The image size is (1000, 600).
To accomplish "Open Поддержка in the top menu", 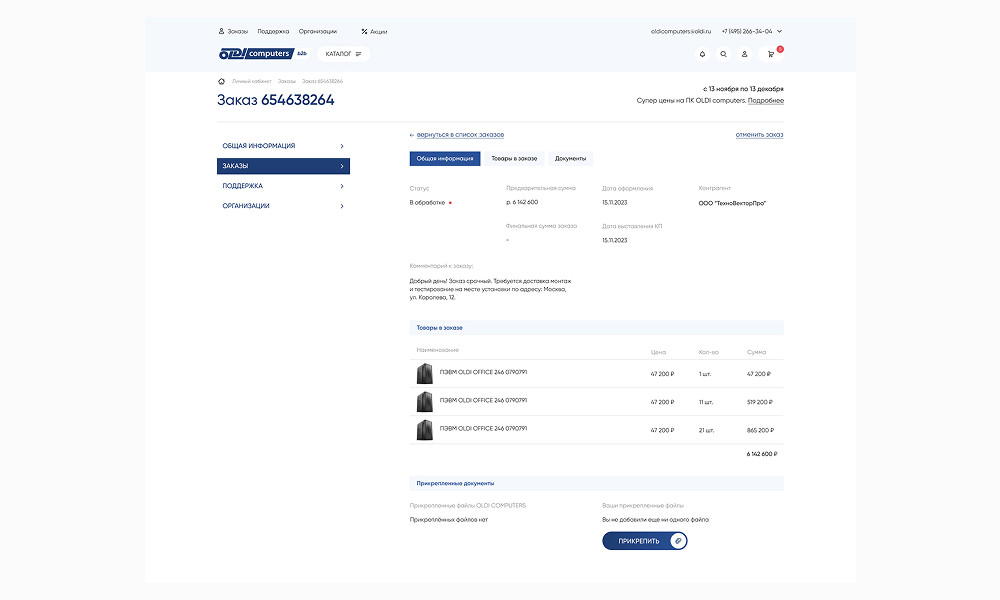I will (x=273, y=31).
